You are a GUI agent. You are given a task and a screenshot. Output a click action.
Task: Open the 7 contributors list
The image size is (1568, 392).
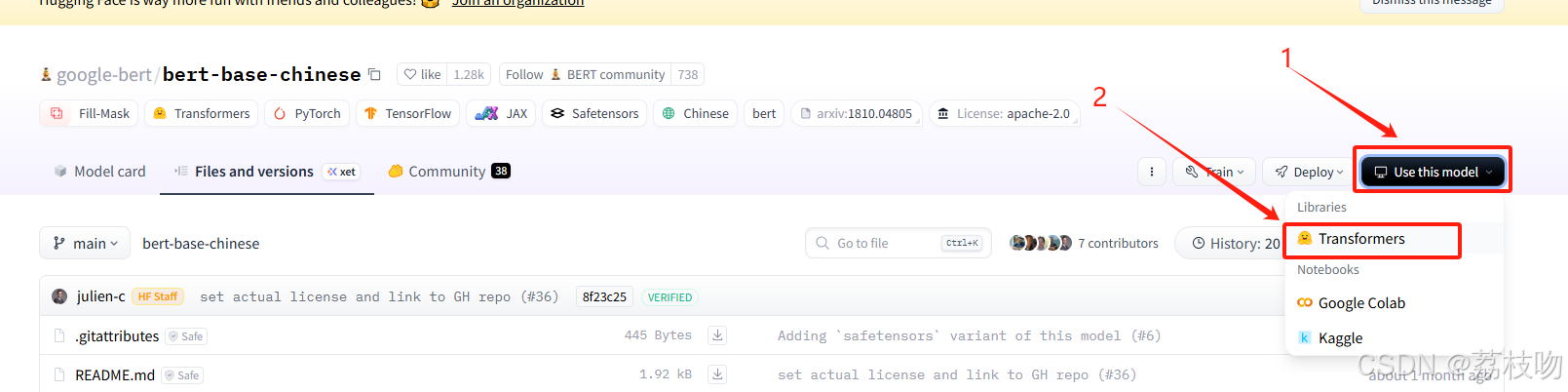1118,243
